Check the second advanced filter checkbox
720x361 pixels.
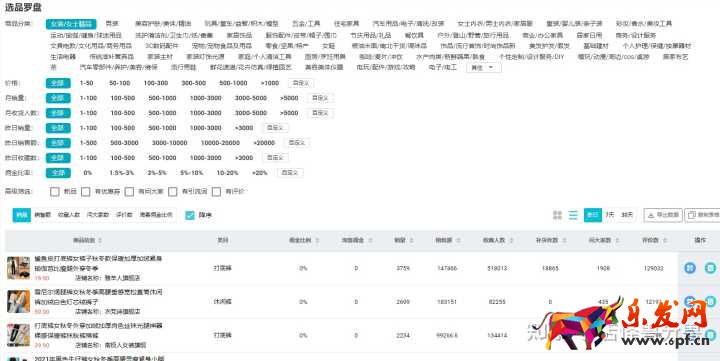[x=85, y=191]
